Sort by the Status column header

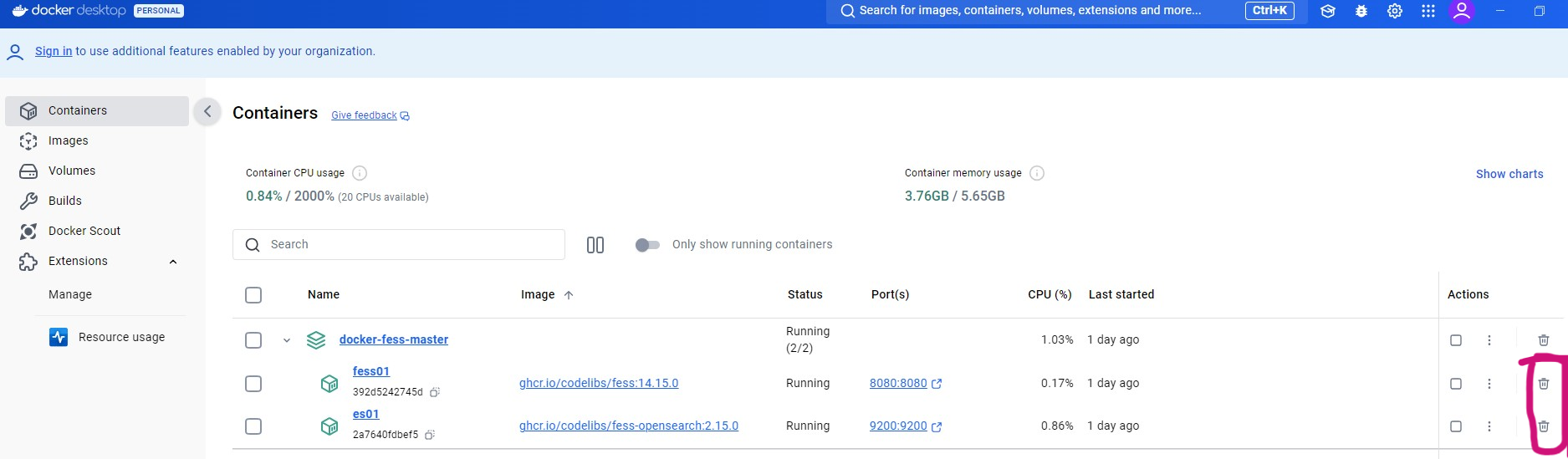coord(805,294)
